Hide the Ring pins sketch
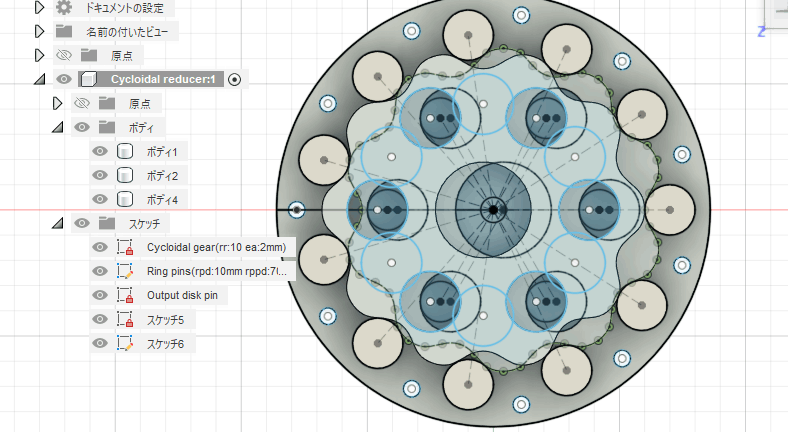The image size is (788, 432). 100,271
